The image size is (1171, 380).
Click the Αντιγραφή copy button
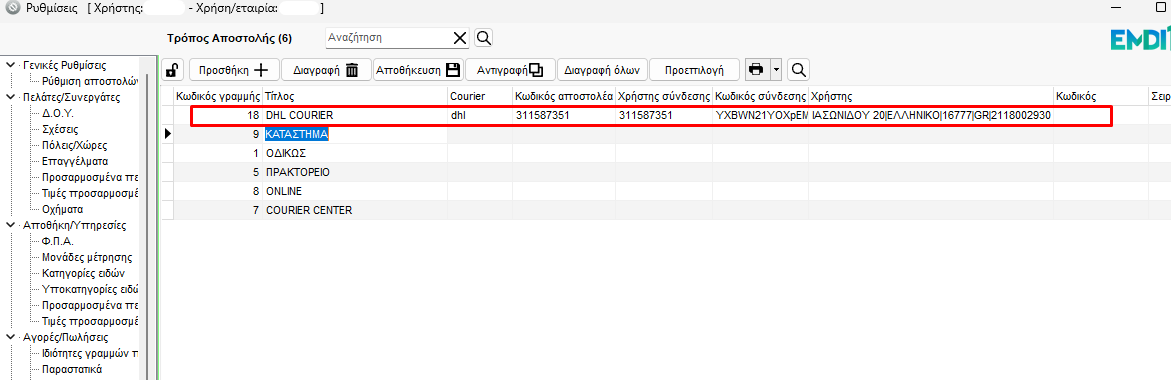(511, 70)
